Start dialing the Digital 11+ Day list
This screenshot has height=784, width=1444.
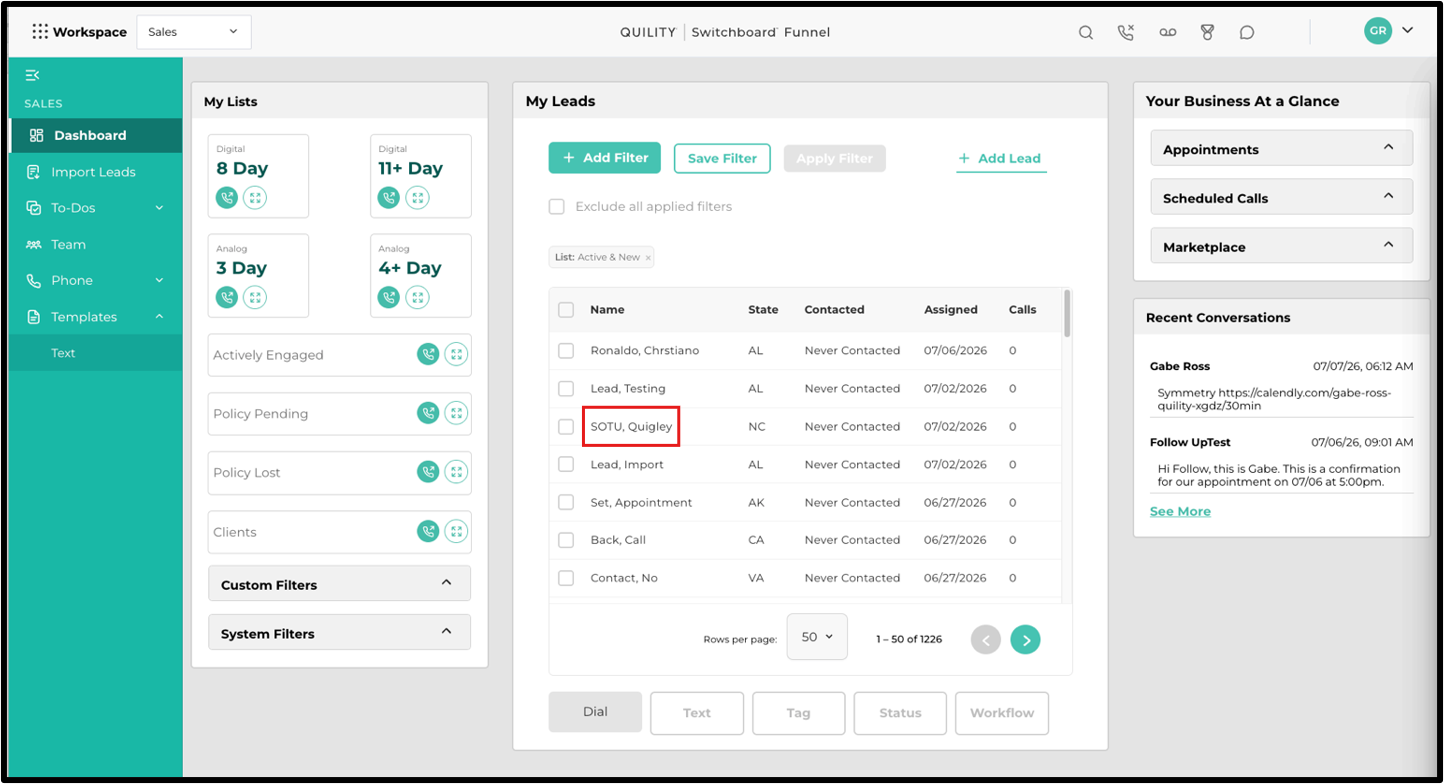pos(389,198)
